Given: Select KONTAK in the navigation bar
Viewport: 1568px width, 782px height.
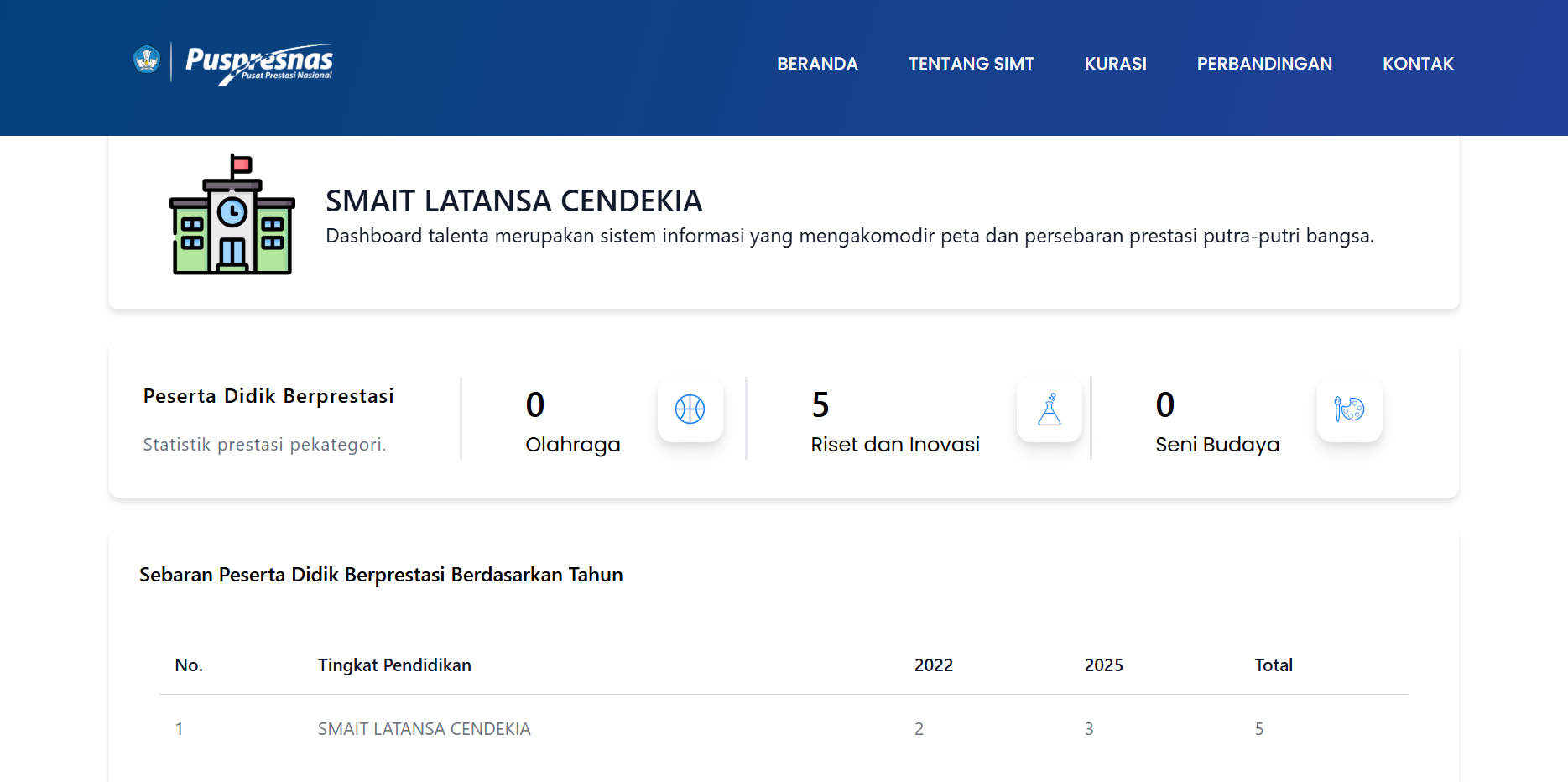Looking at the screenshot, I should coord(1418,64).
